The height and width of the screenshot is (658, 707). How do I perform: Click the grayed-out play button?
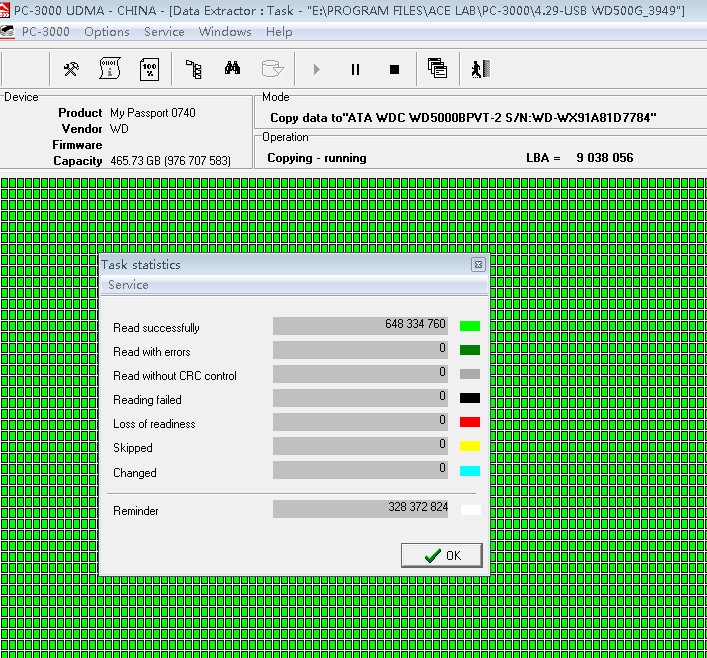317,69
